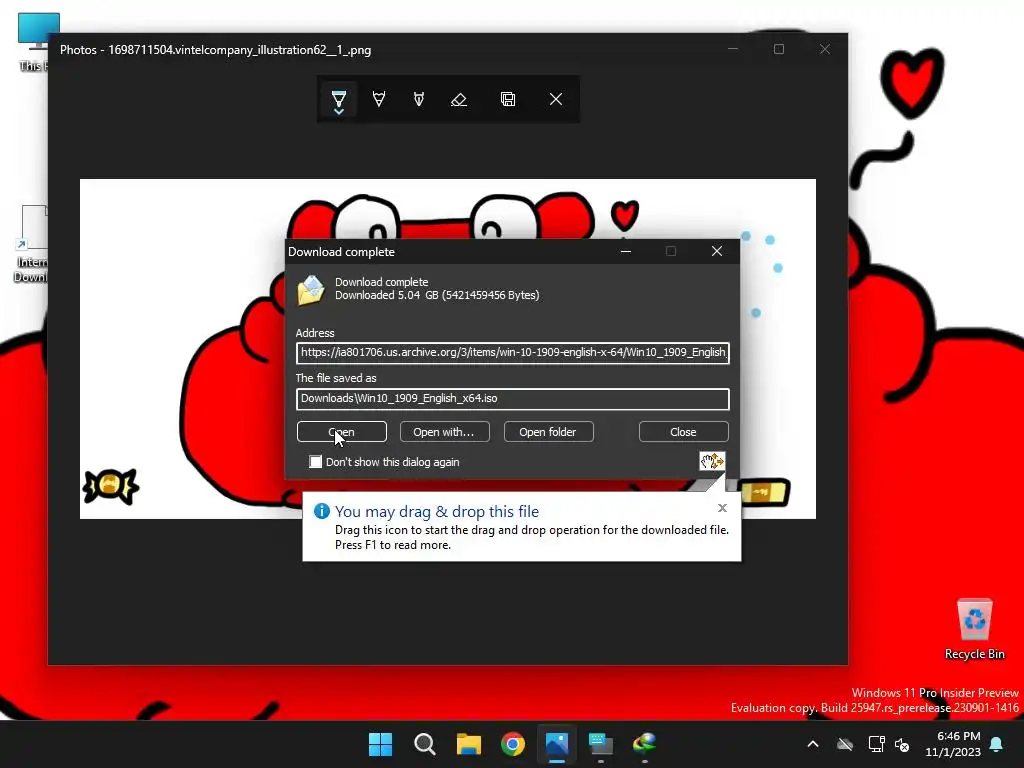Open network status tray icon

tap(876, 744)
